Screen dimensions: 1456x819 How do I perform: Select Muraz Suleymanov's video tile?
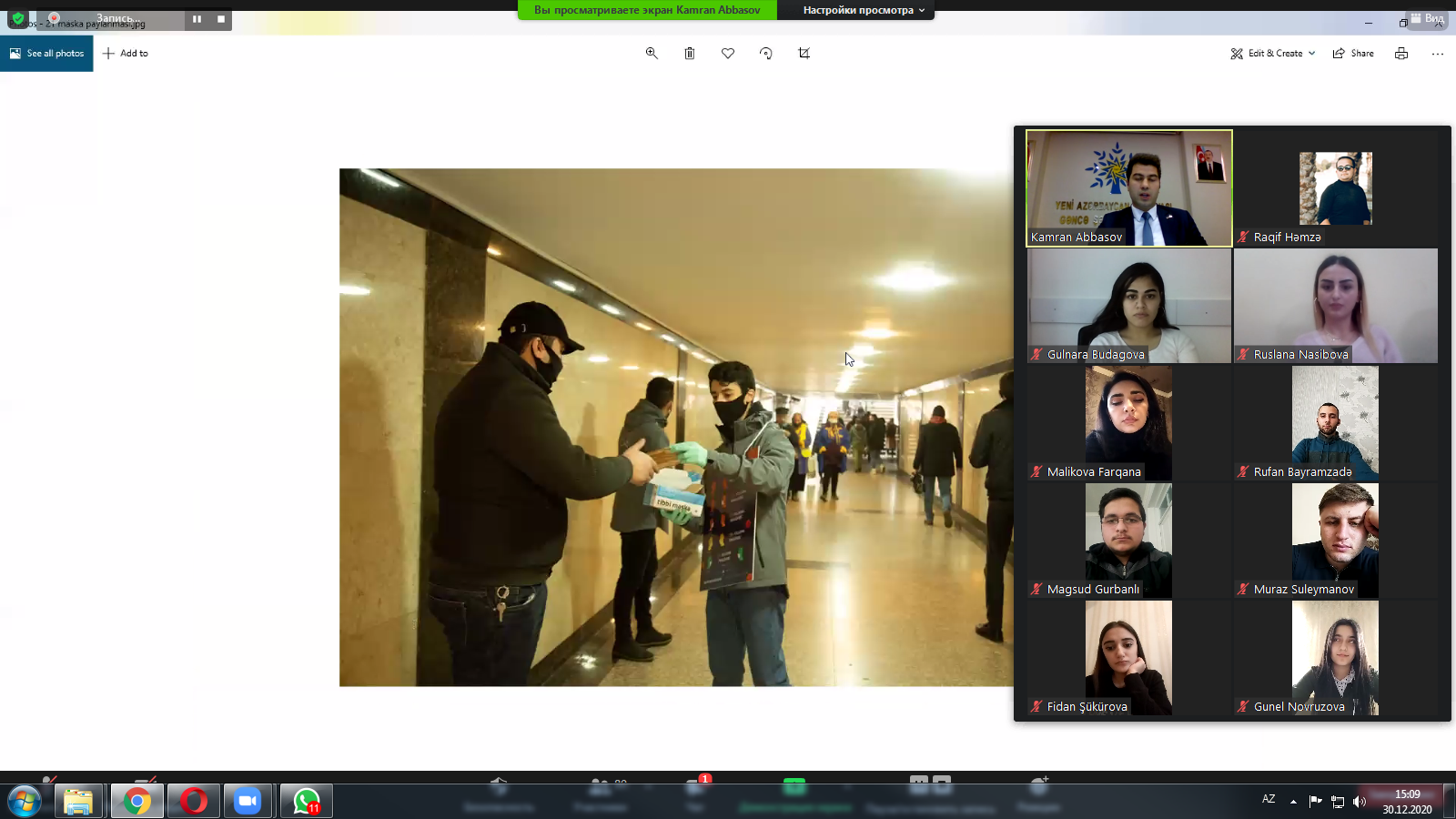point(1336,541)
